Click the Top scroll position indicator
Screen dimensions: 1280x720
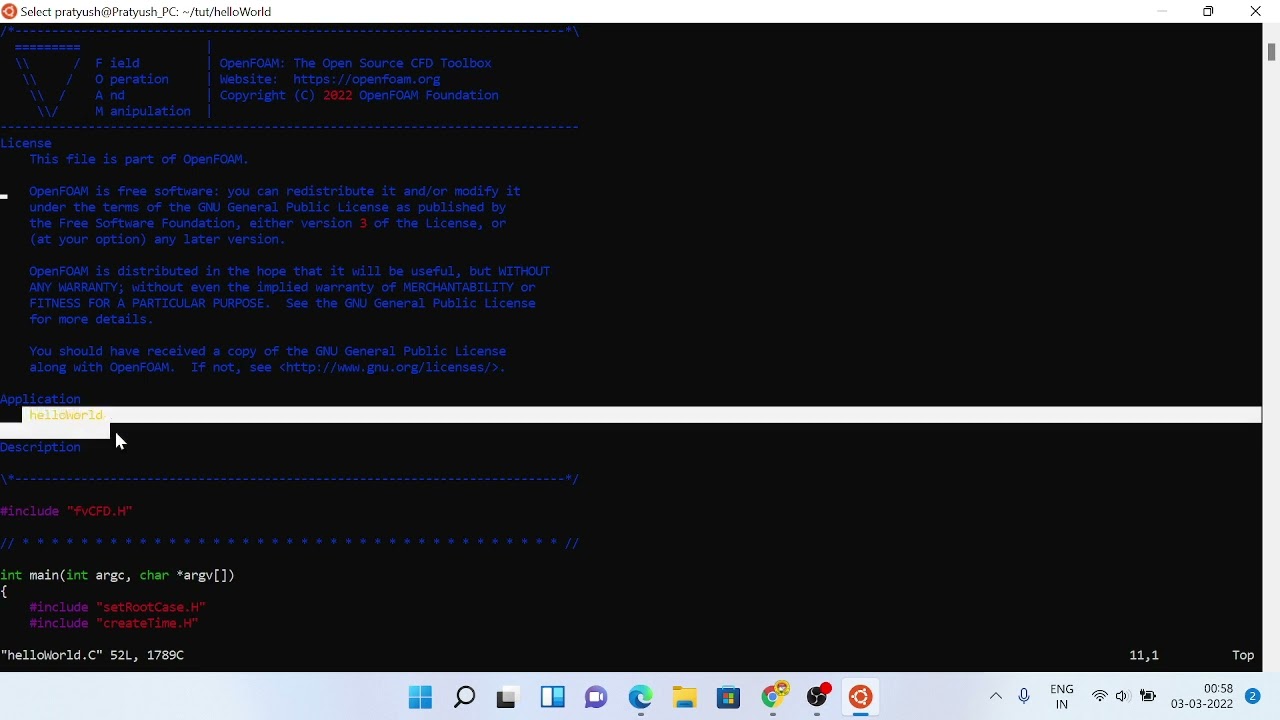pyautogui.click(x=1243, y=655)
